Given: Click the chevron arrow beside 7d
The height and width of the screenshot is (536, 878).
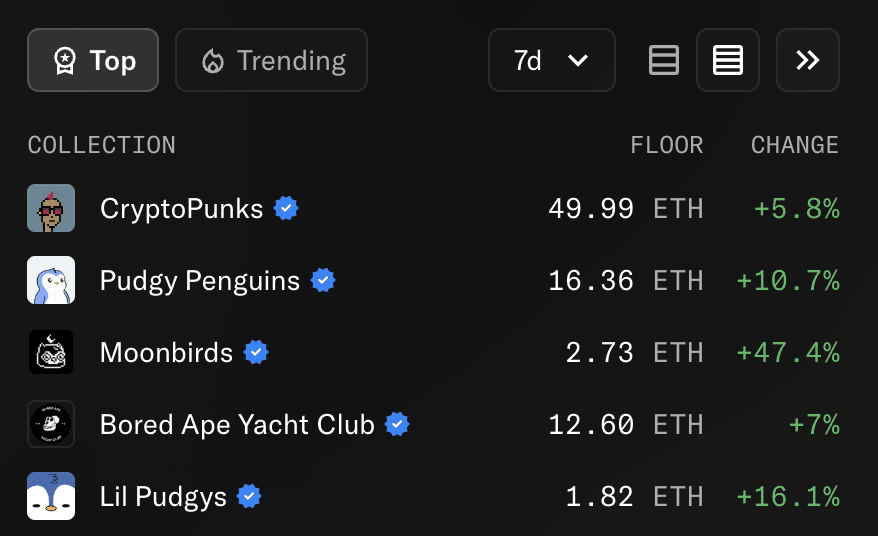Looking at the screenshot, I should (x=578, y=60).
